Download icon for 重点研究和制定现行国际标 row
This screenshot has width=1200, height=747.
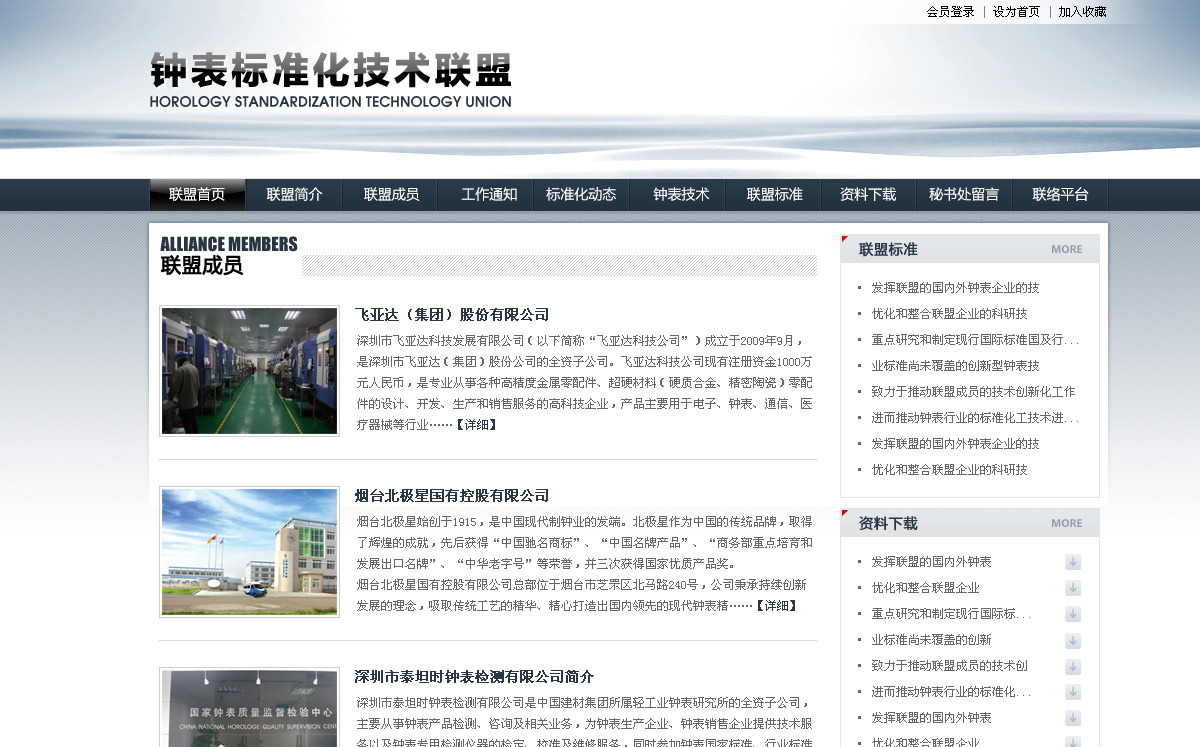click(x=1073, y=614)
